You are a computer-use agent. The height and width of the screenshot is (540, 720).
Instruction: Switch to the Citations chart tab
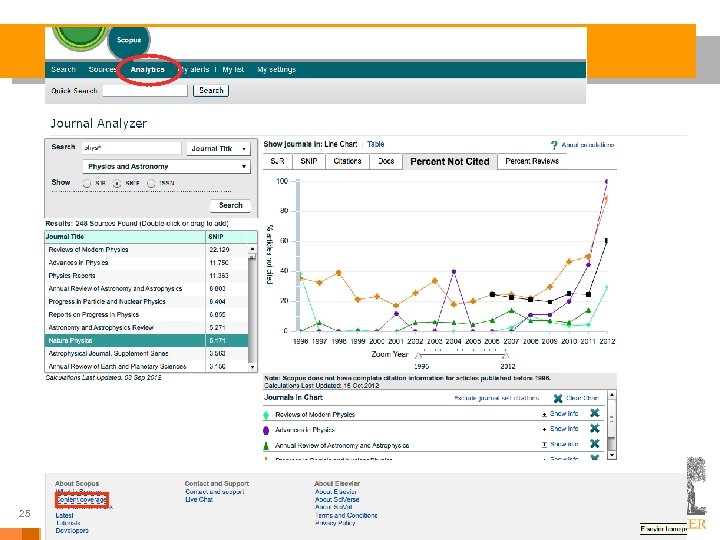point(348,161)
